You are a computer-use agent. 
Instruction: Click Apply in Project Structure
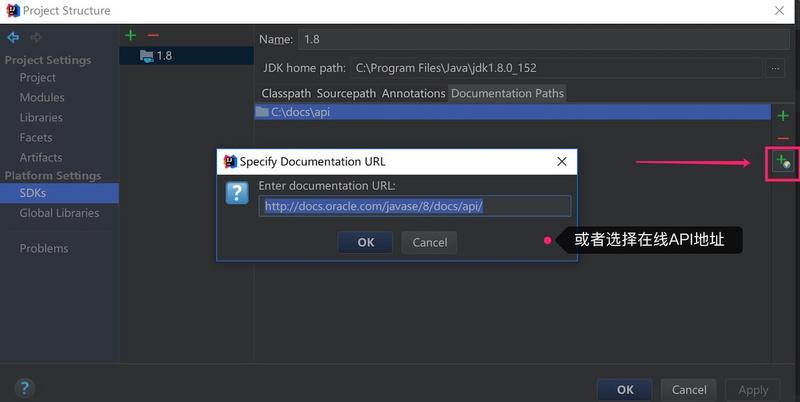pyautogui.click(x=753, y=390)
